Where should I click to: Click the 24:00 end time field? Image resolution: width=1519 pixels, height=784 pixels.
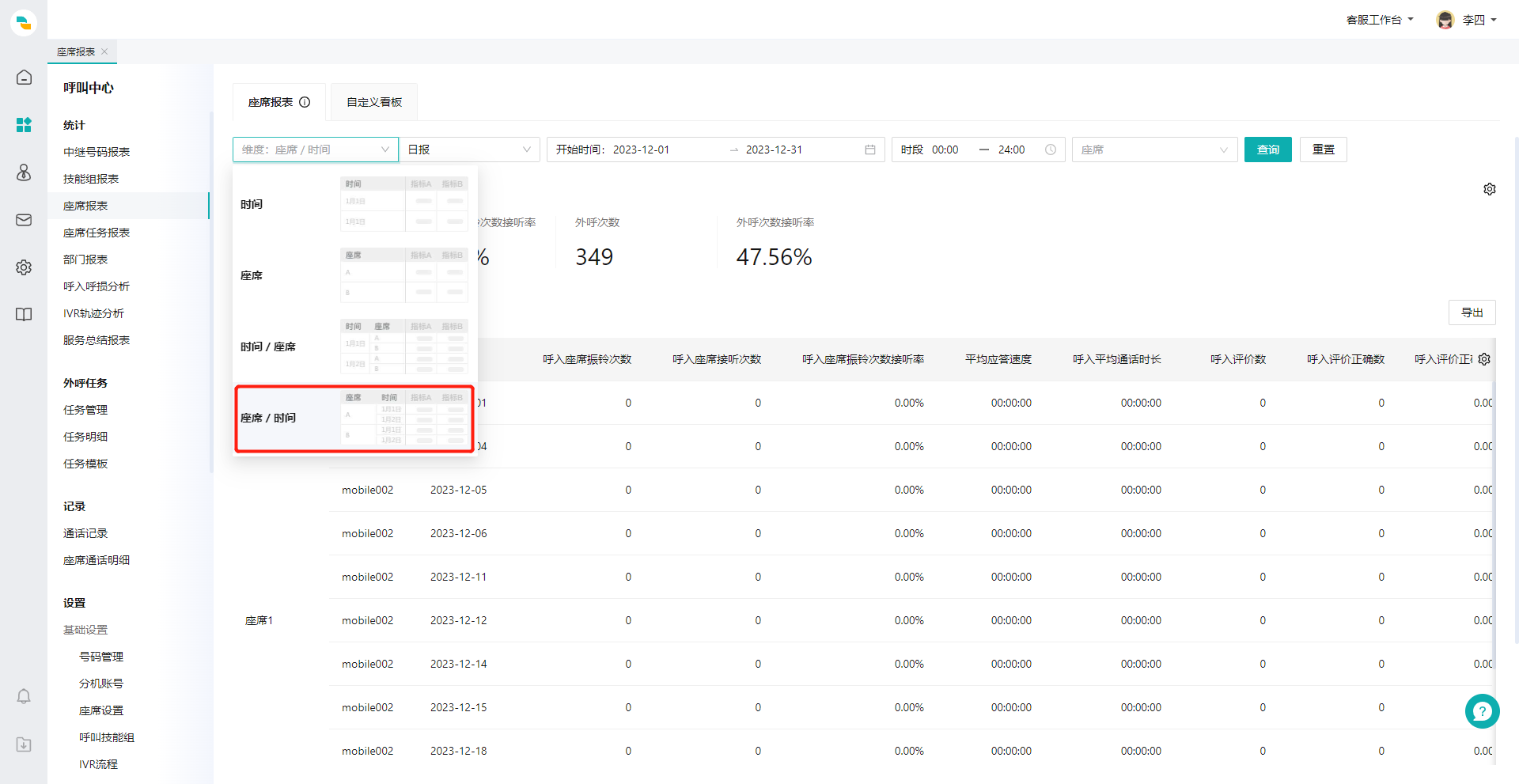[1012, 150]
